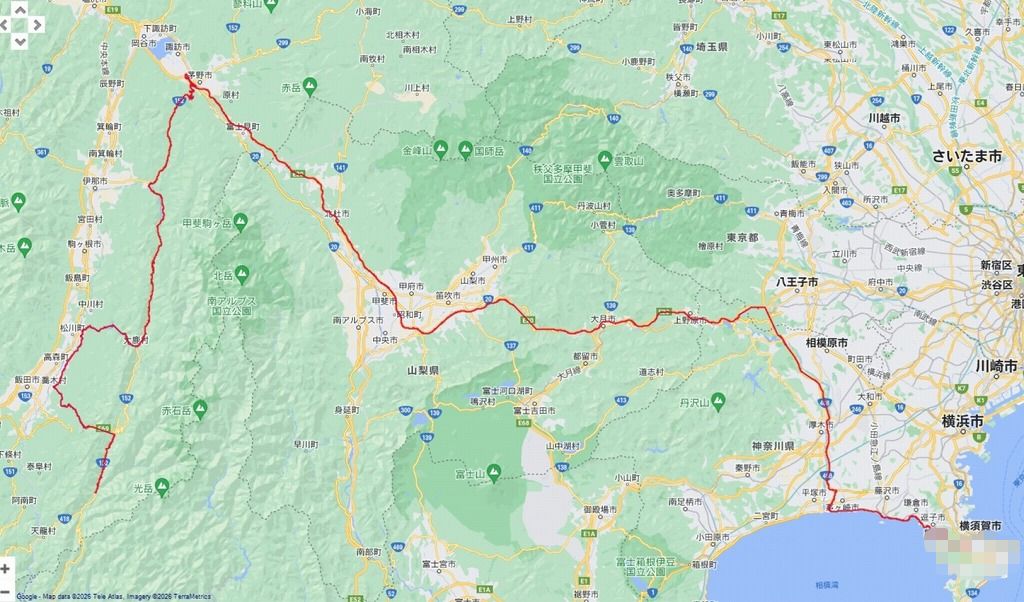Click the 赤石岳 mountain marker
The image size is (1024, 602).
(x=200, y=408)
